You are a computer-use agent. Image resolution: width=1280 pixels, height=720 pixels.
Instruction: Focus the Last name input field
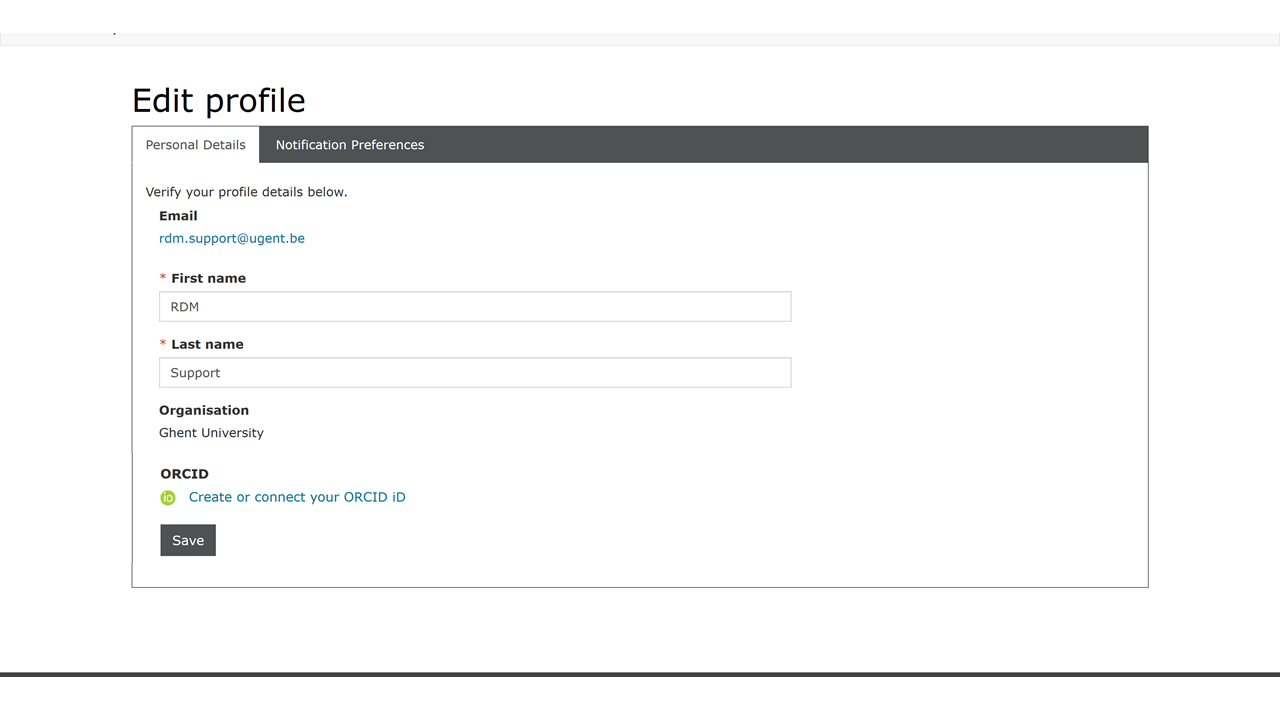[x=475, y=373]
